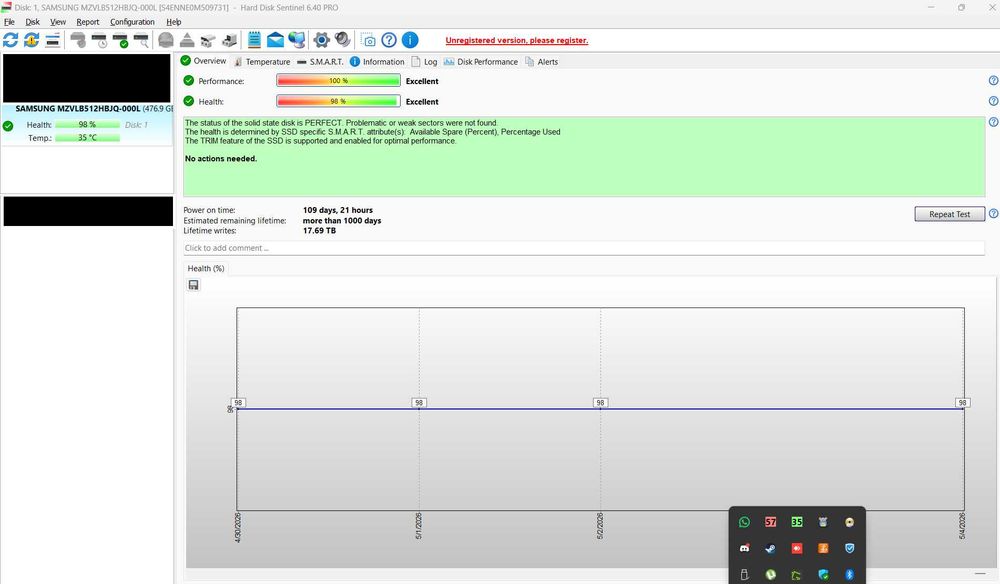Open the Report menu

click(x=88, y=22)
